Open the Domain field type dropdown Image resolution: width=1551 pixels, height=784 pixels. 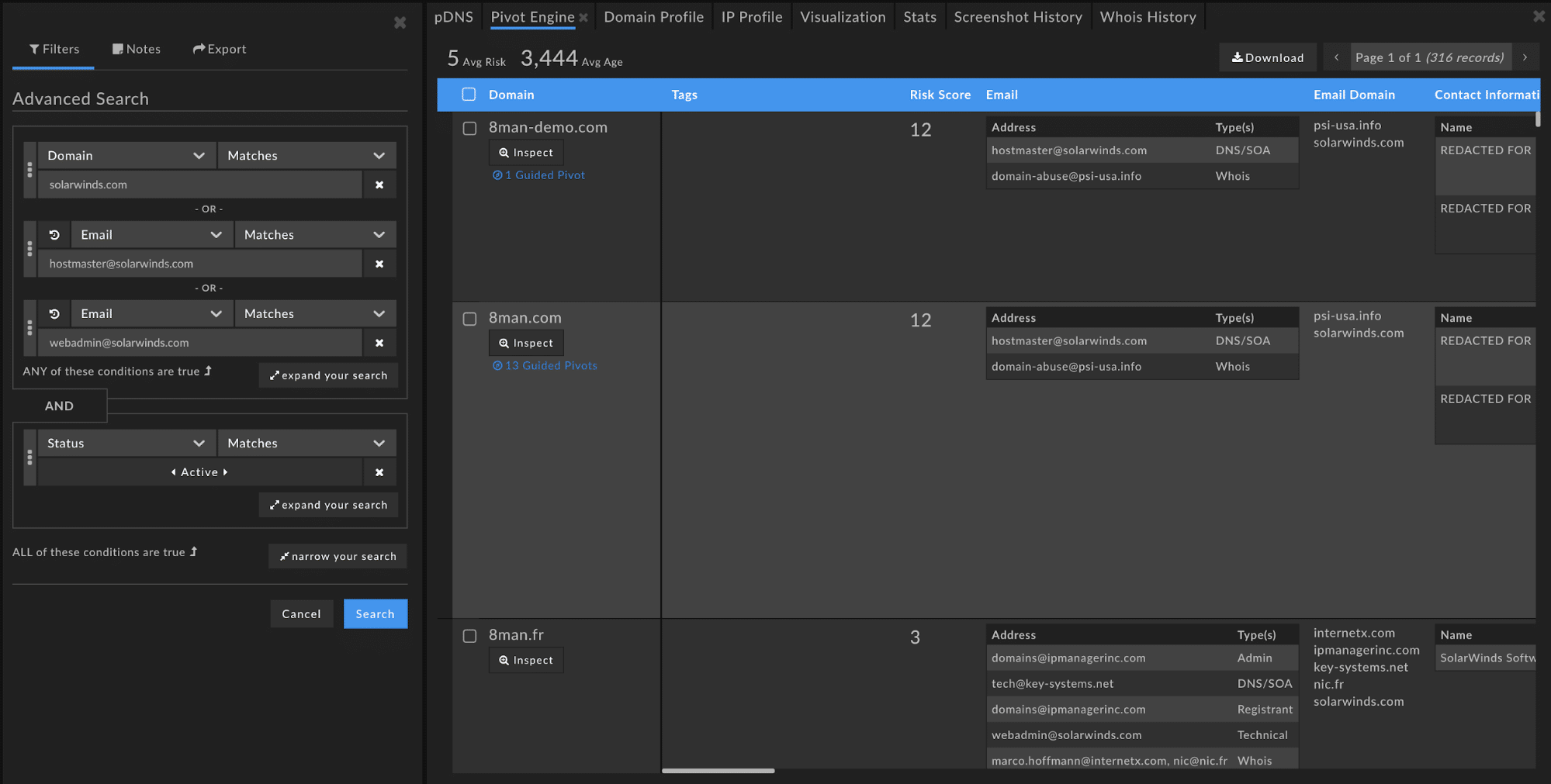click(126, 156)
